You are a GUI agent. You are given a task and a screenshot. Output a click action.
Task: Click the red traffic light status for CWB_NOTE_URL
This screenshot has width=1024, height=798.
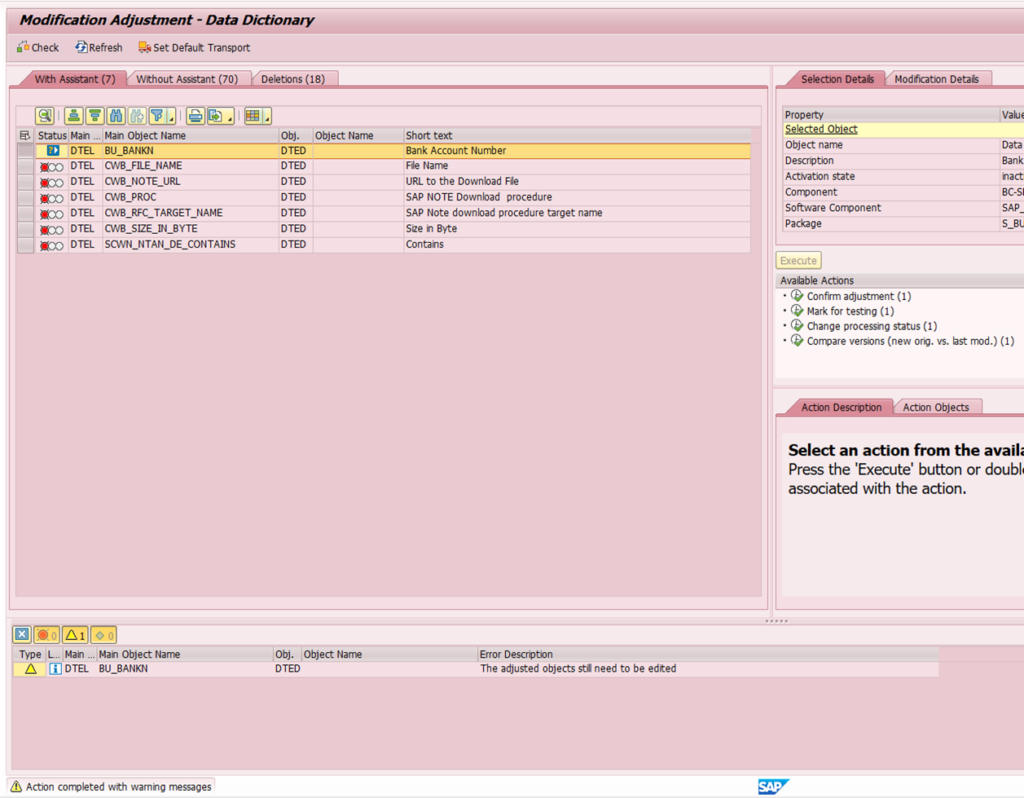click(x=52, y=182)
